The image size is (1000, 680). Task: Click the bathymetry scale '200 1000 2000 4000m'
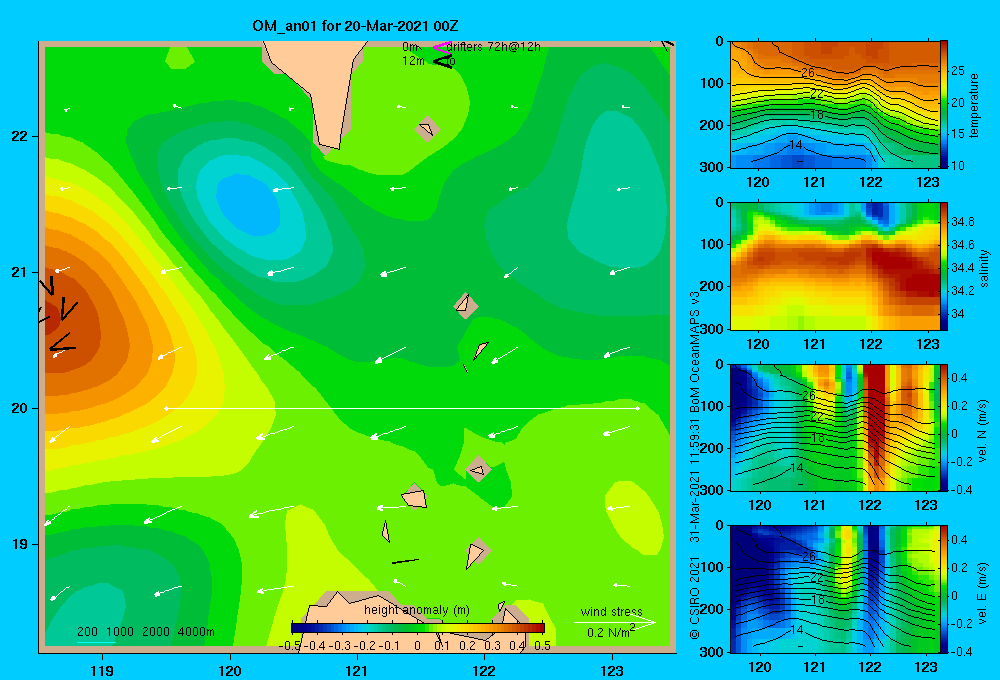pyautogui.click(x=145, y=632)
